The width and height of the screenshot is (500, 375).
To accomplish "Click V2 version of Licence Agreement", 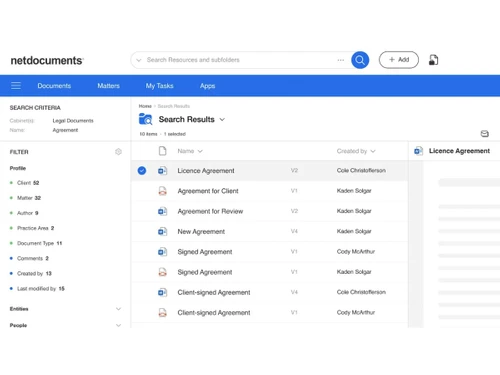I will pyautogui.click(x=294, y=171).
